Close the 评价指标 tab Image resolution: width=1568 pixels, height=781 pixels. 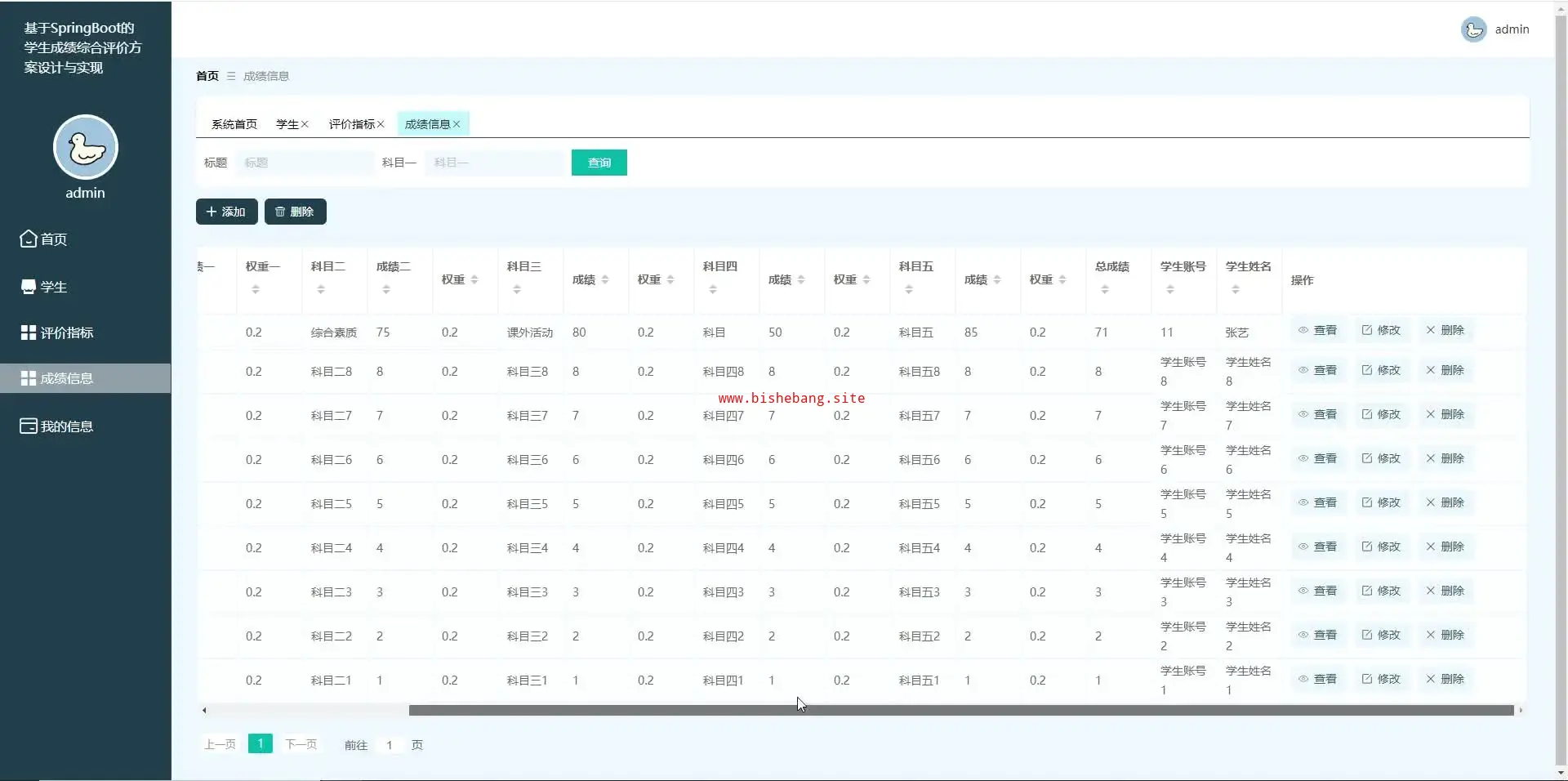(381, 124)
